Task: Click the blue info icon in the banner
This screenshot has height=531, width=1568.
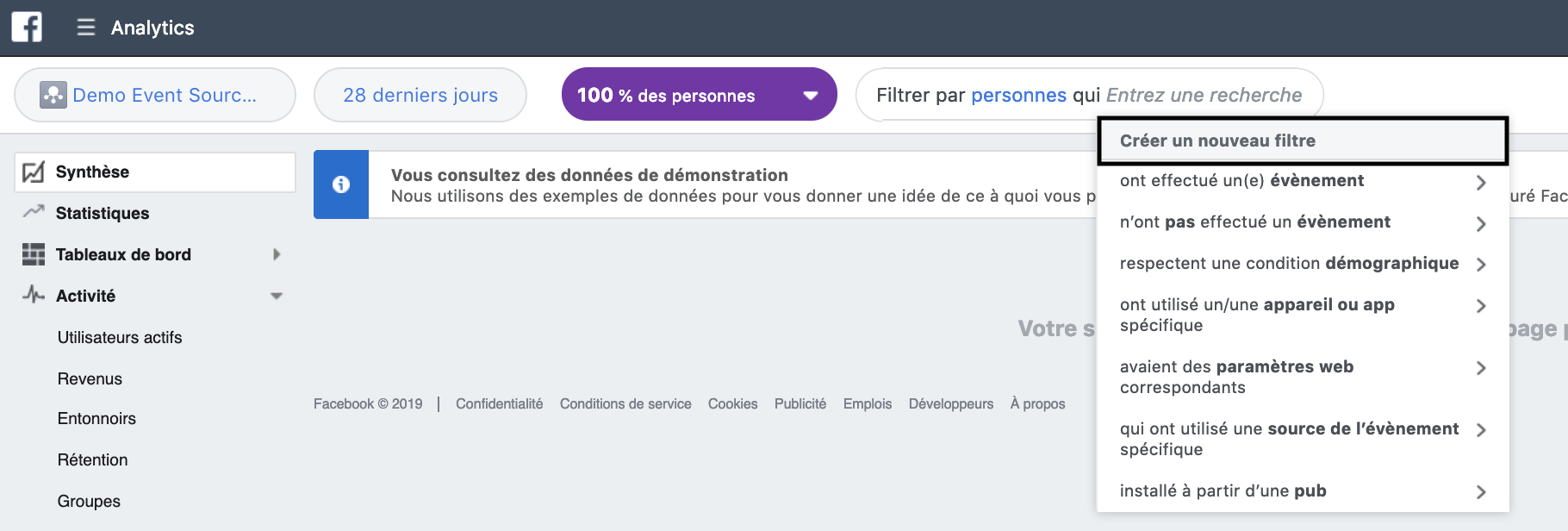Action: 341,184
